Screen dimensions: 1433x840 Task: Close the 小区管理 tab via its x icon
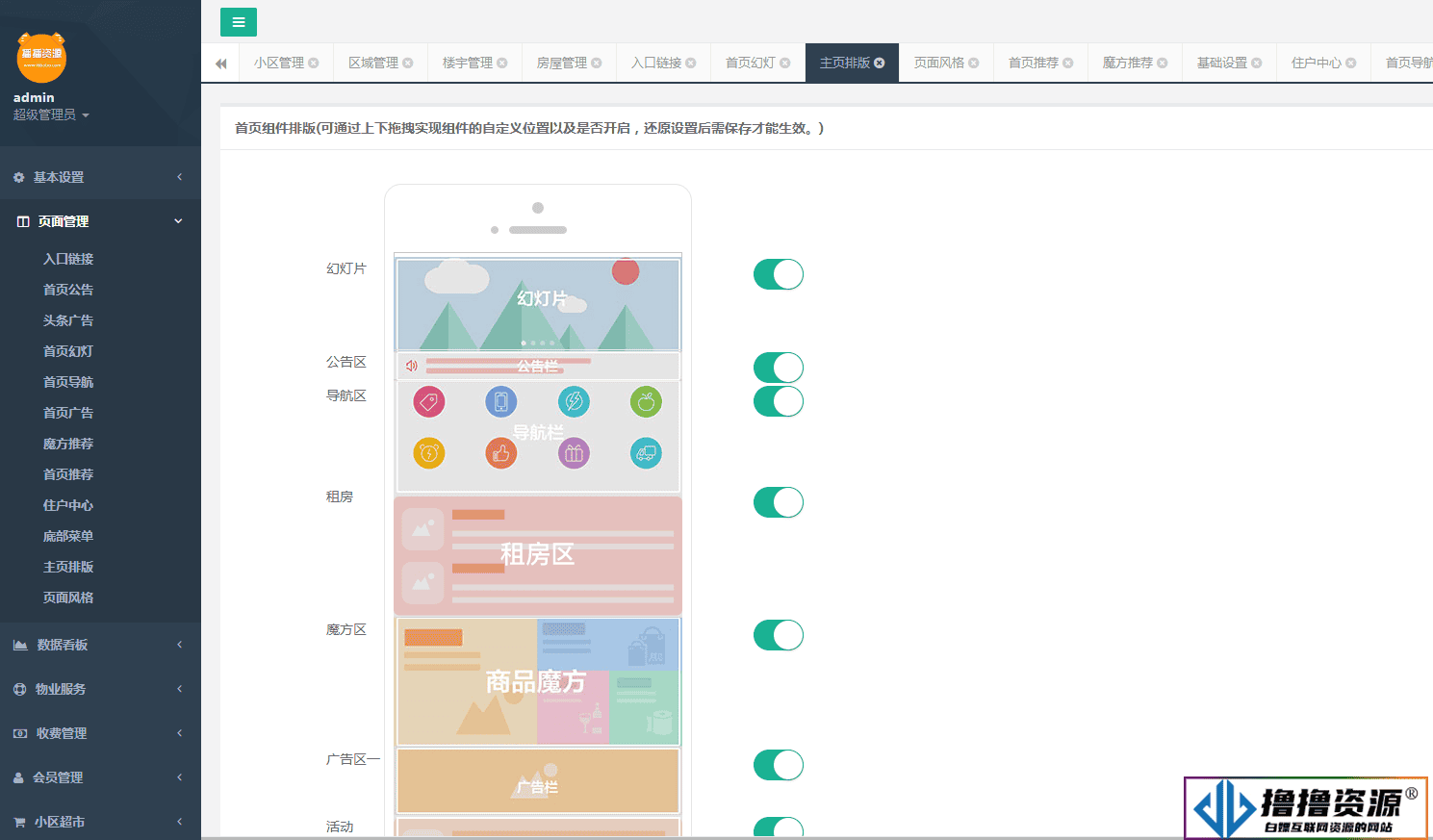tap(314, 63)
